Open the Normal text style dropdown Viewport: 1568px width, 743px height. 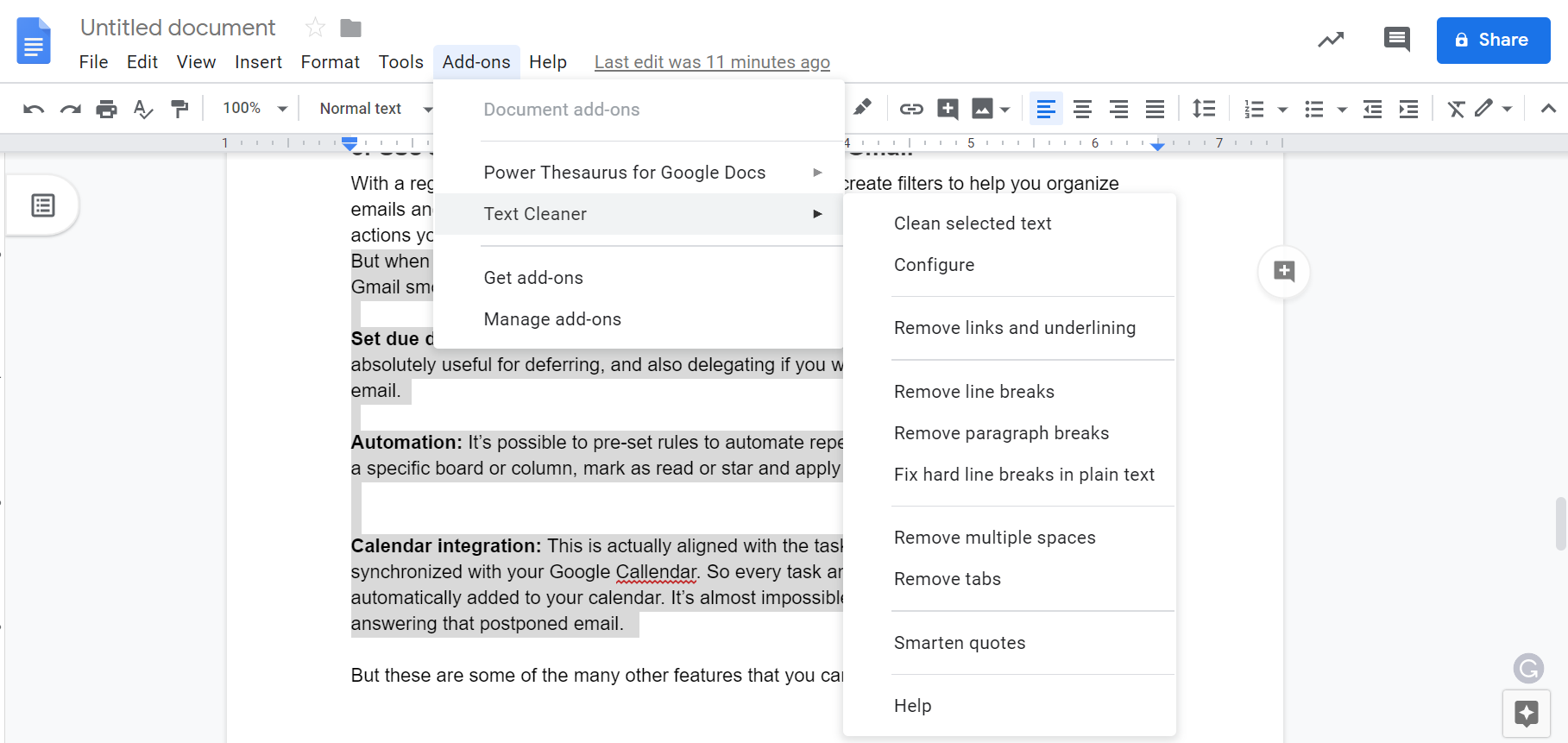click(x=376, y=109)
